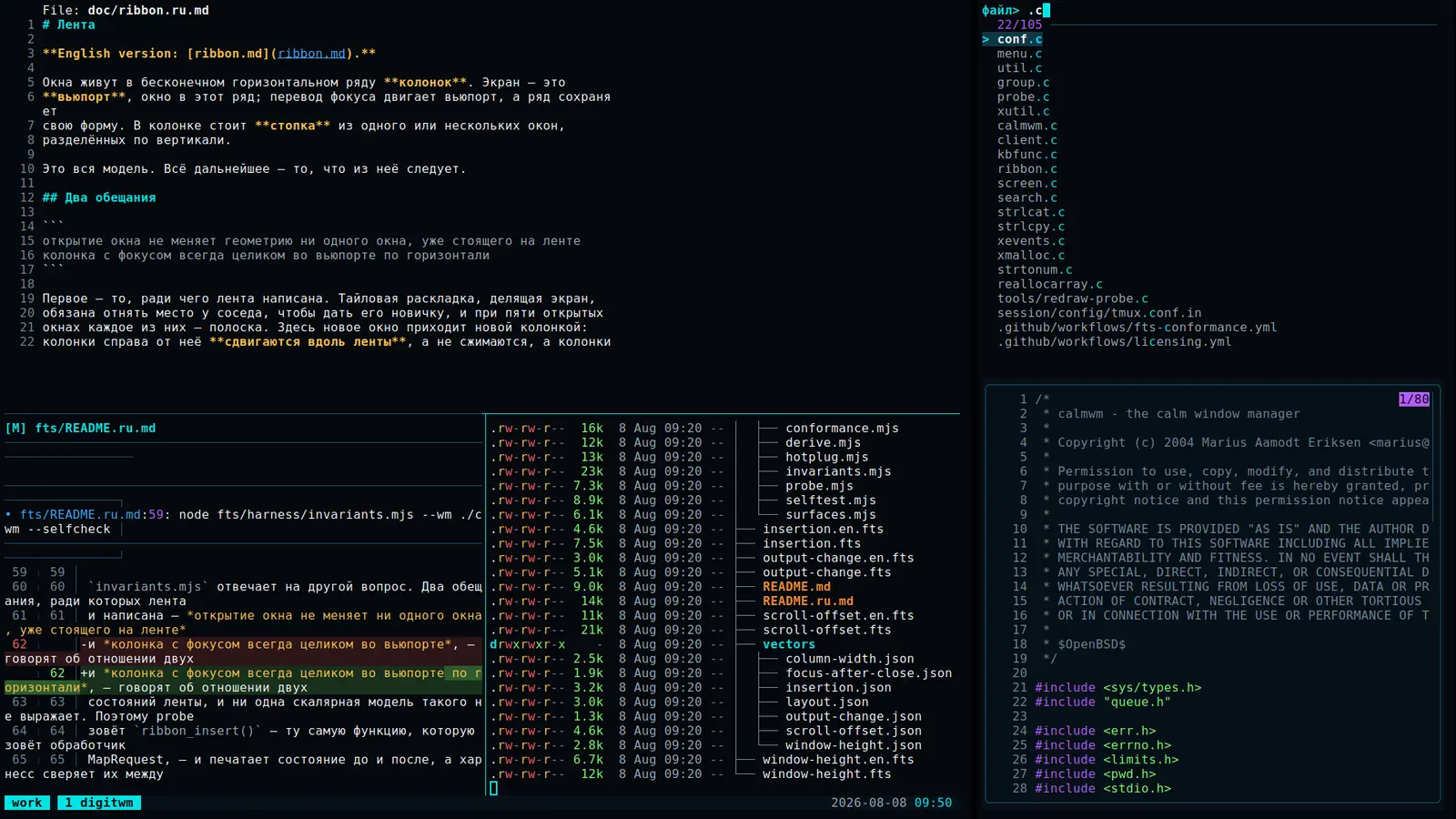The width and height of the screenshot is (1456, 819).
Task: Click the fts/README.ru.md:59 hunk location
Action: point(92,515)
